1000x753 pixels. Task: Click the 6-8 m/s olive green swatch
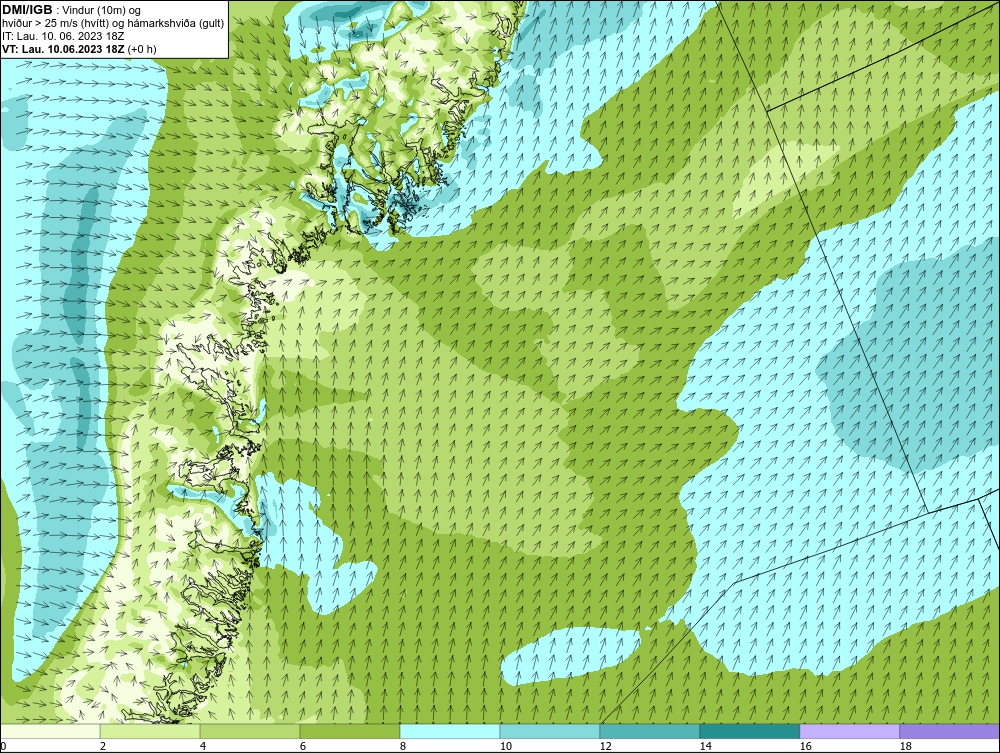(x=350, y=731)
